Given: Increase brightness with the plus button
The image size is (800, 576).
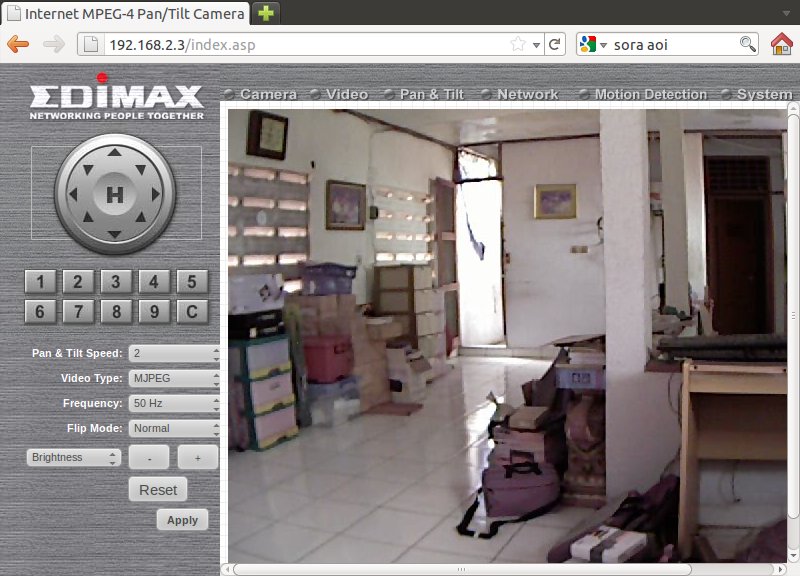Looking at the screenshot, I should tap(198, 457).
